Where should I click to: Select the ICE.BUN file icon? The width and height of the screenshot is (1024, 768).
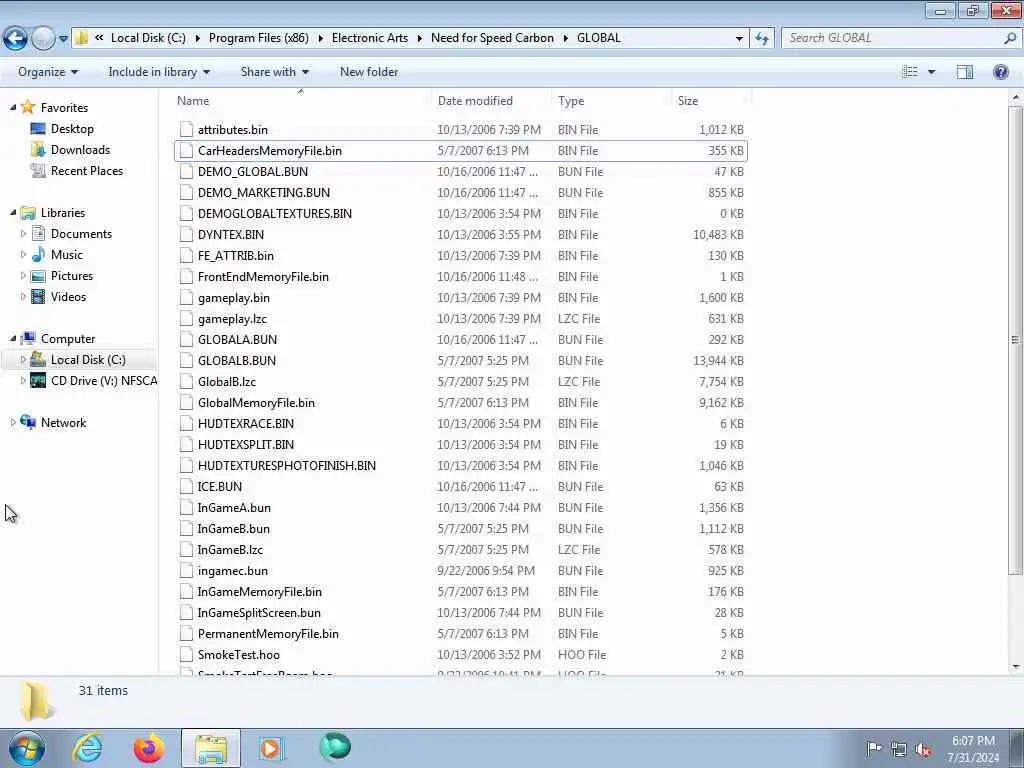186,487
